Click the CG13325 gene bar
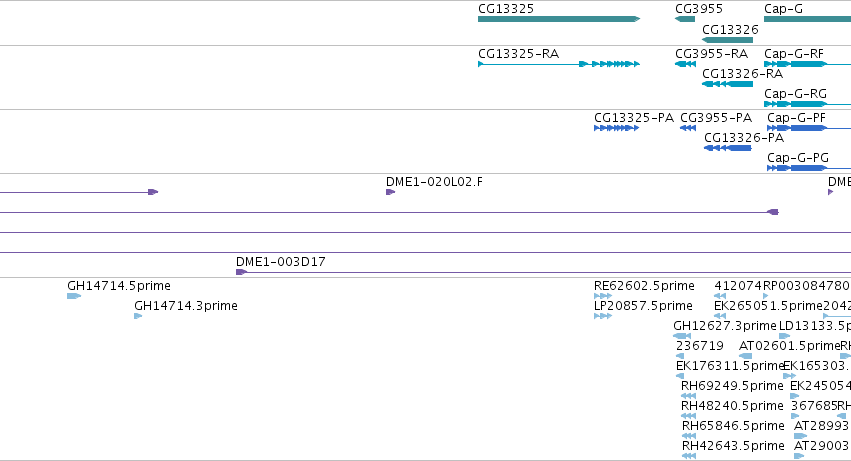Viewport: 851px width, 461px height. (x=559, y=19)
